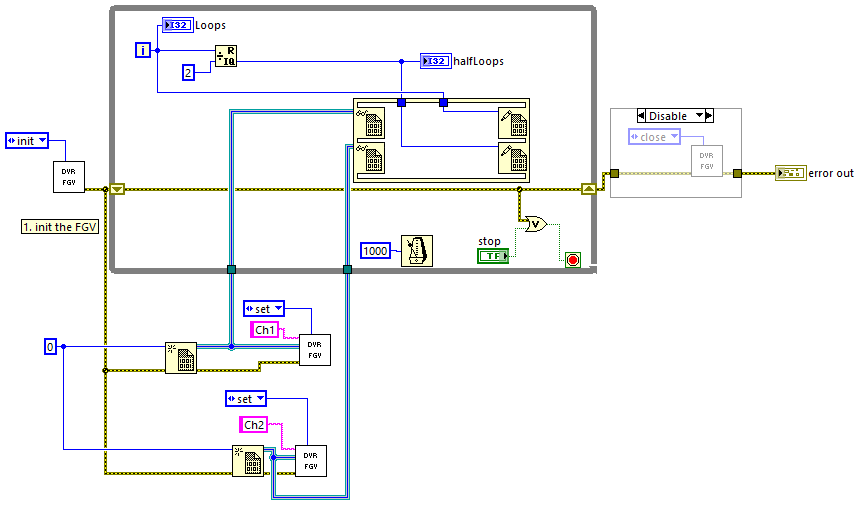The image size is (861, 506).
Task: Go to previous case with the left arrow by Disable
Action: pos(641,116)
